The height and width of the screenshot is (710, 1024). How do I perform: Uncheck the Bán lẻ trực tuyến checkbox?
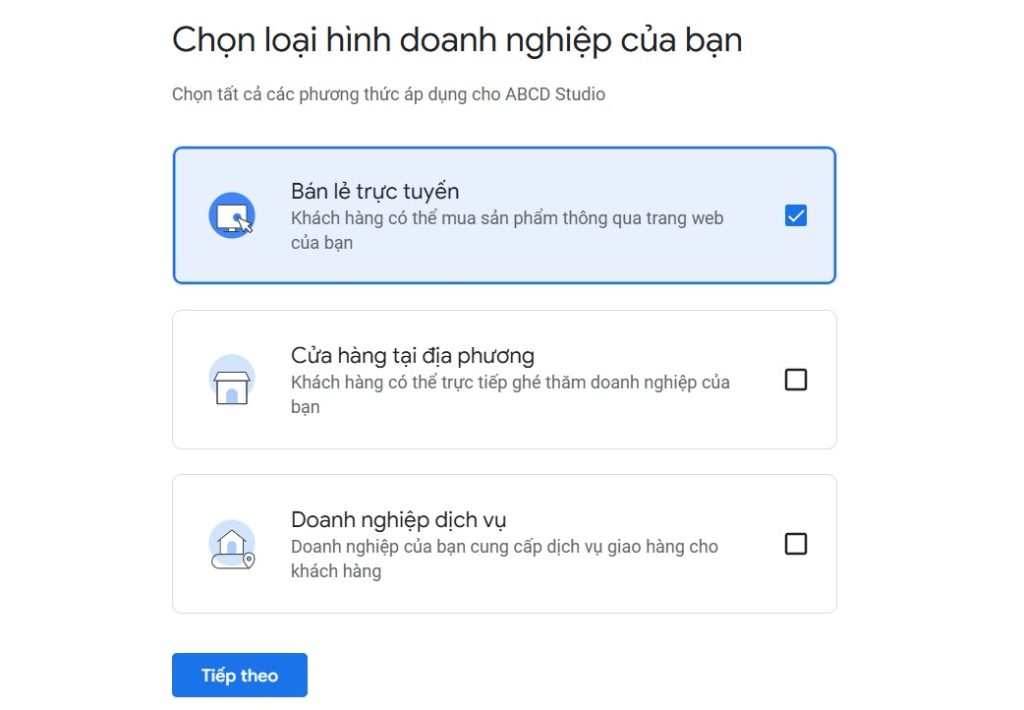pos(795,216)
